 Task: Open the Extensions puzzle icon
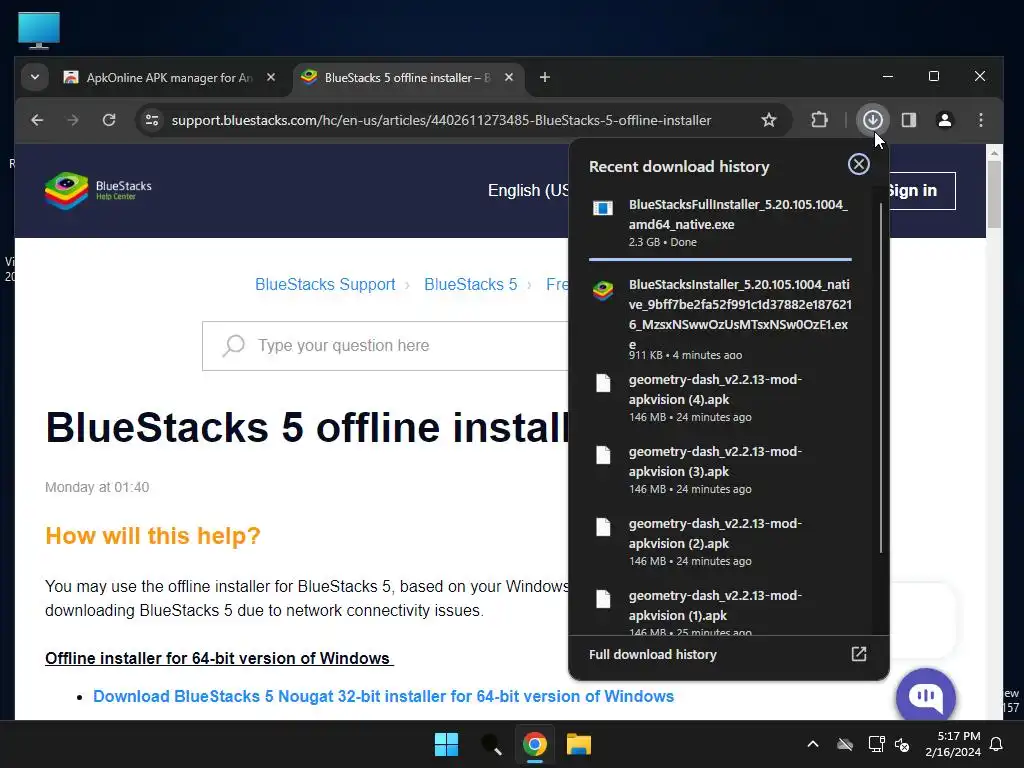[x=819, y=120]
